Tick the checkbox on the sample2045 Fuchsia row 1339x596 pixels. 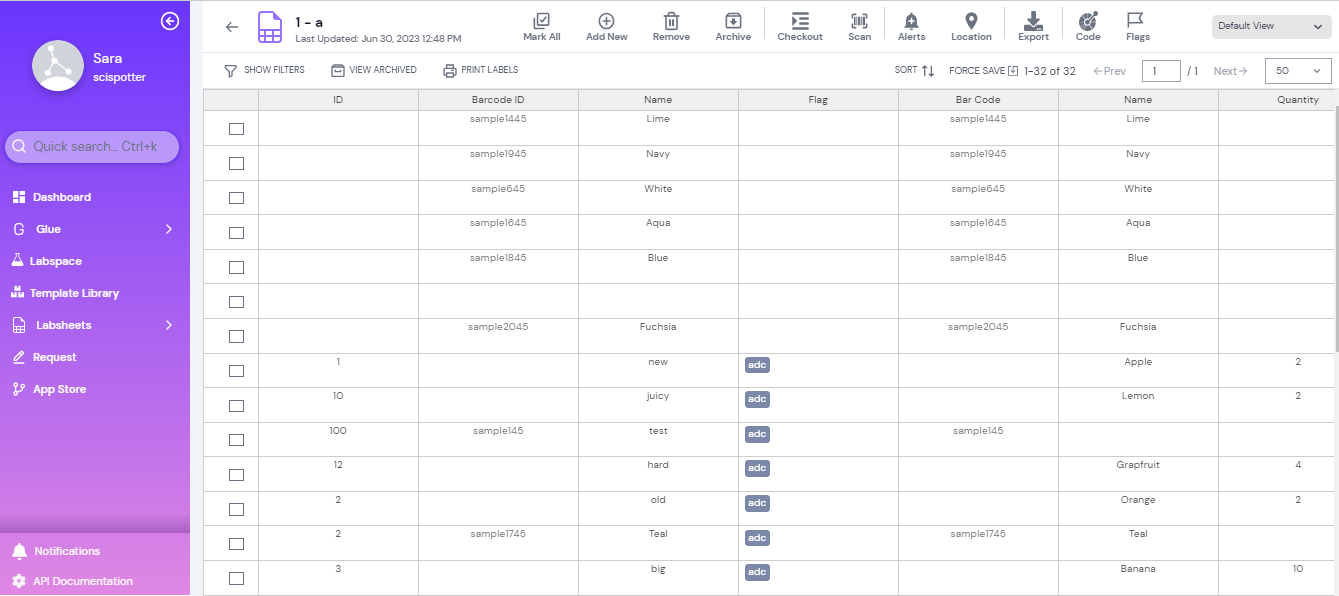(x=235, y=336)
